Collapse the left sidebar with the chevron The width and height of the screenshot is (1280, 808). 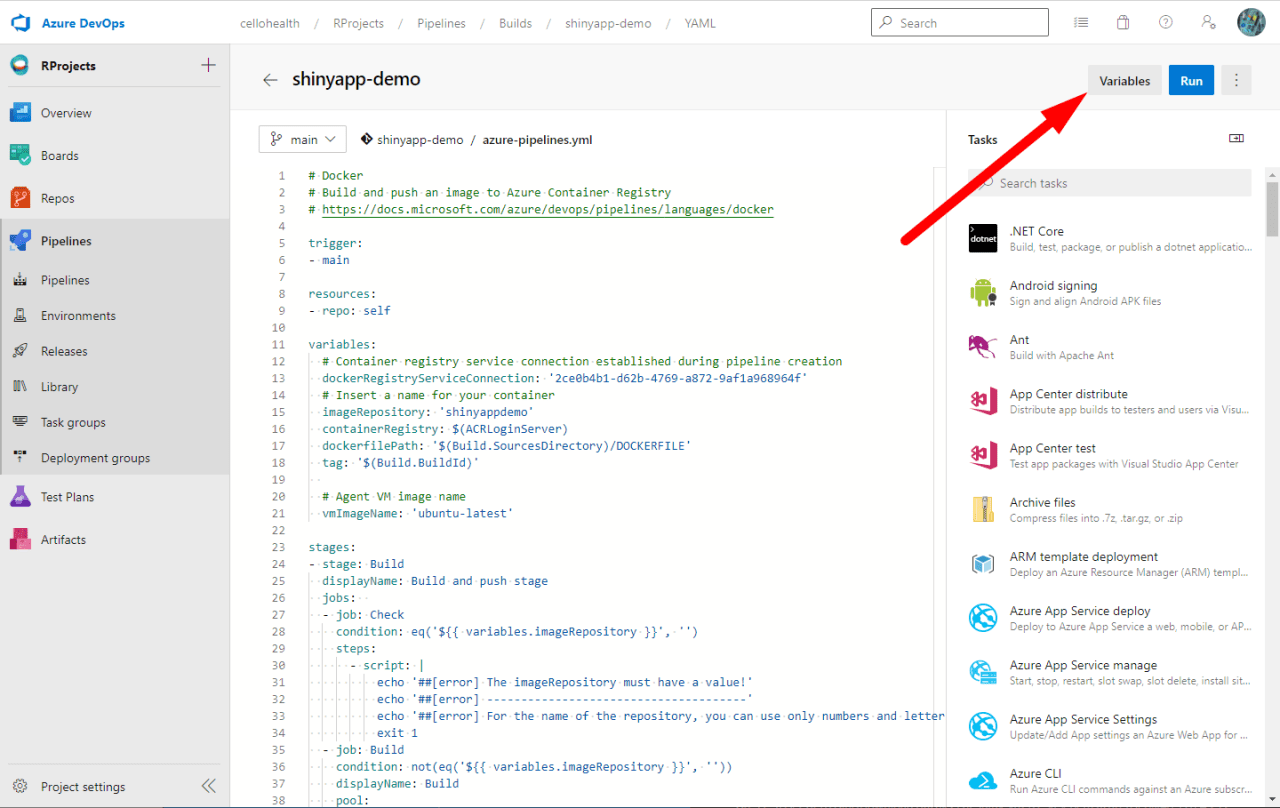point(209,785)
